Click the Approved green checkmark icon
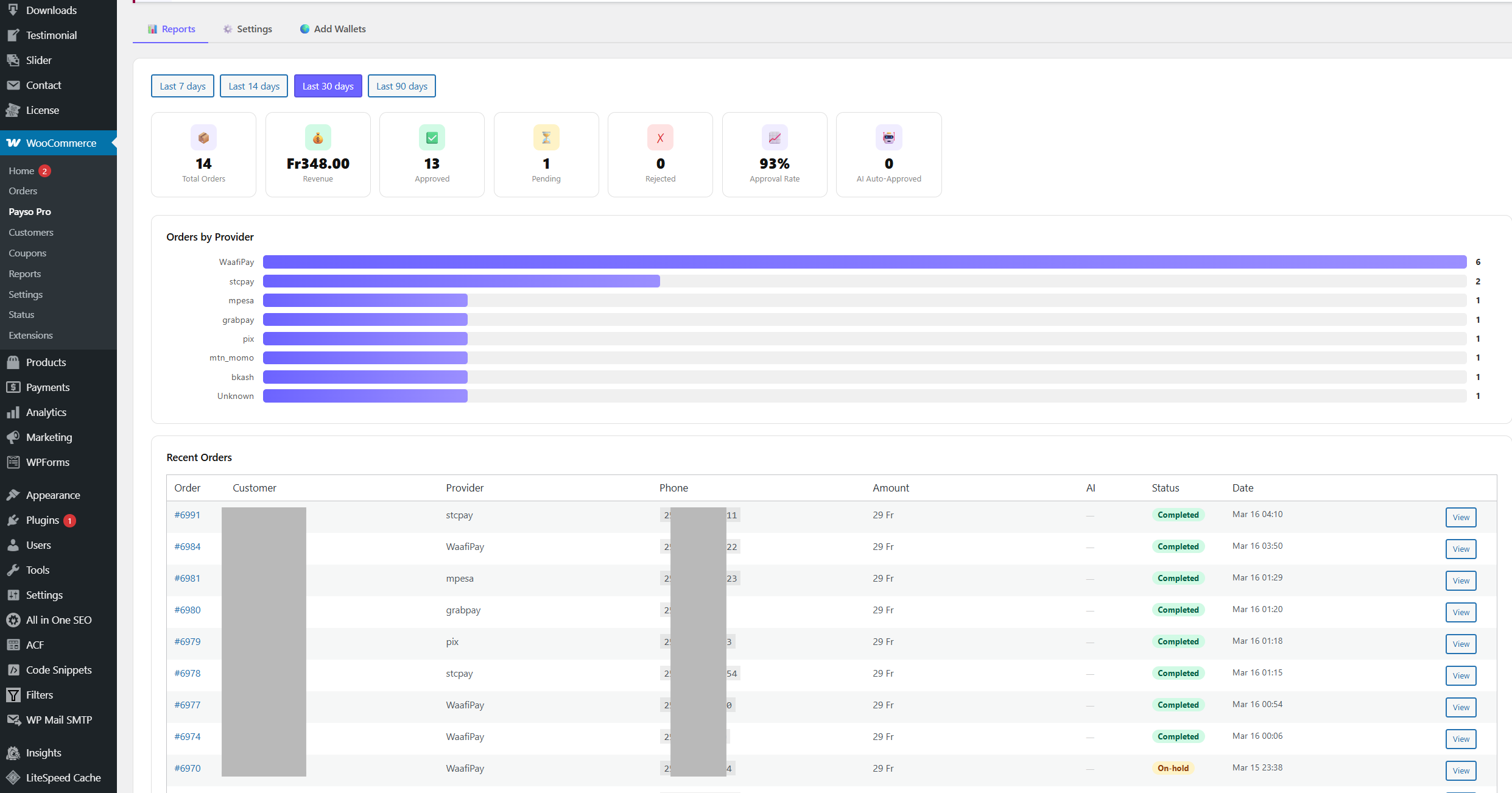 click(x=432, y=138)
